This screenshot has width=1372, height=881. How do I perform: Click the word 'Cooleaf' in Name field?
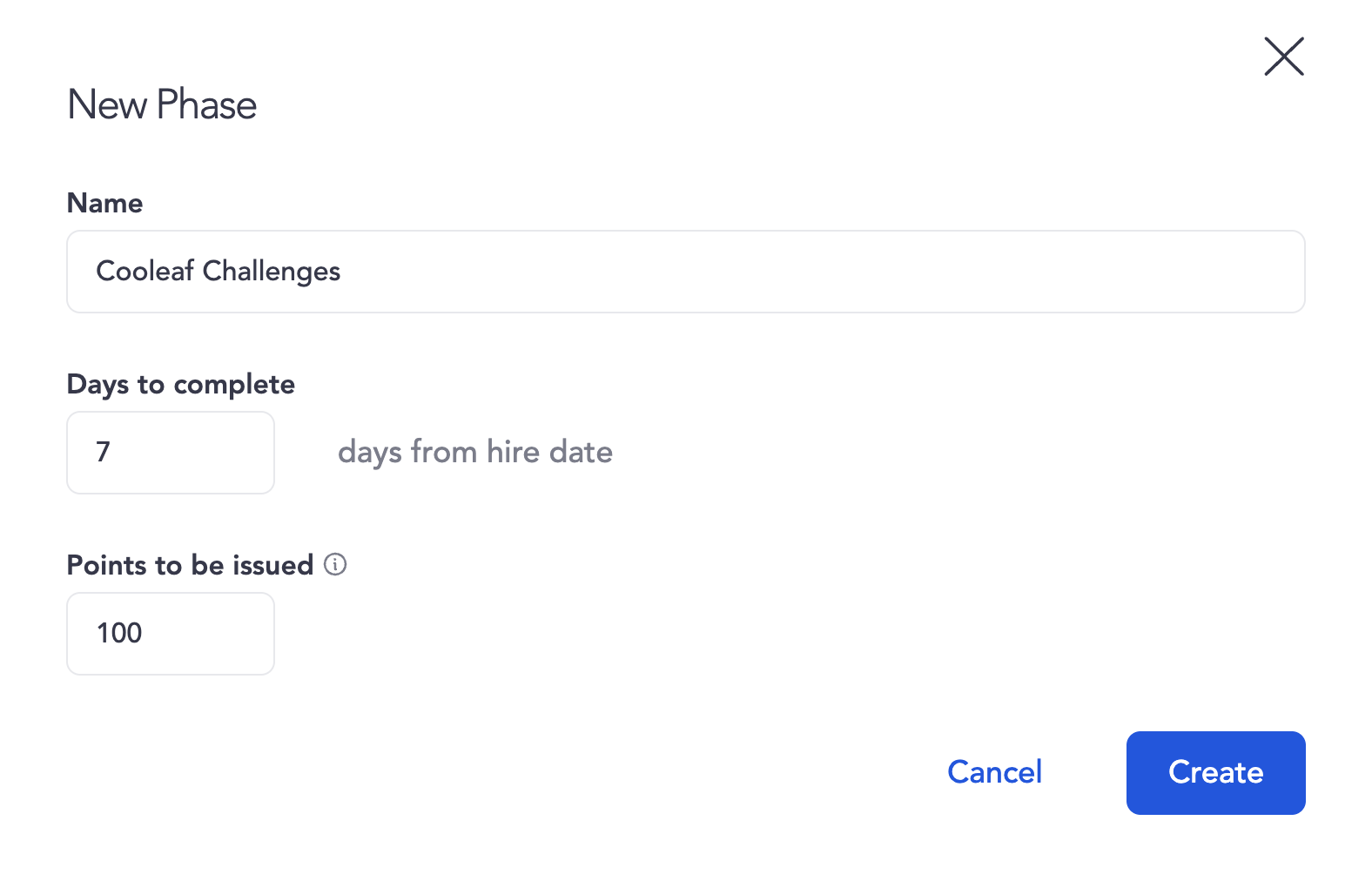(x=145, y=272)
